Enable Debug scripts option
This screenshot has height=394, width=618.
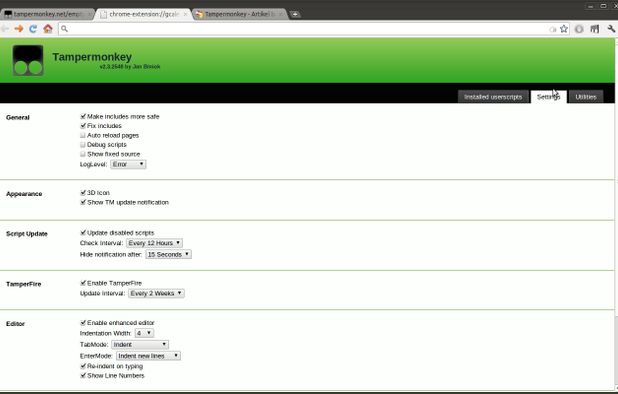point(83,145)
